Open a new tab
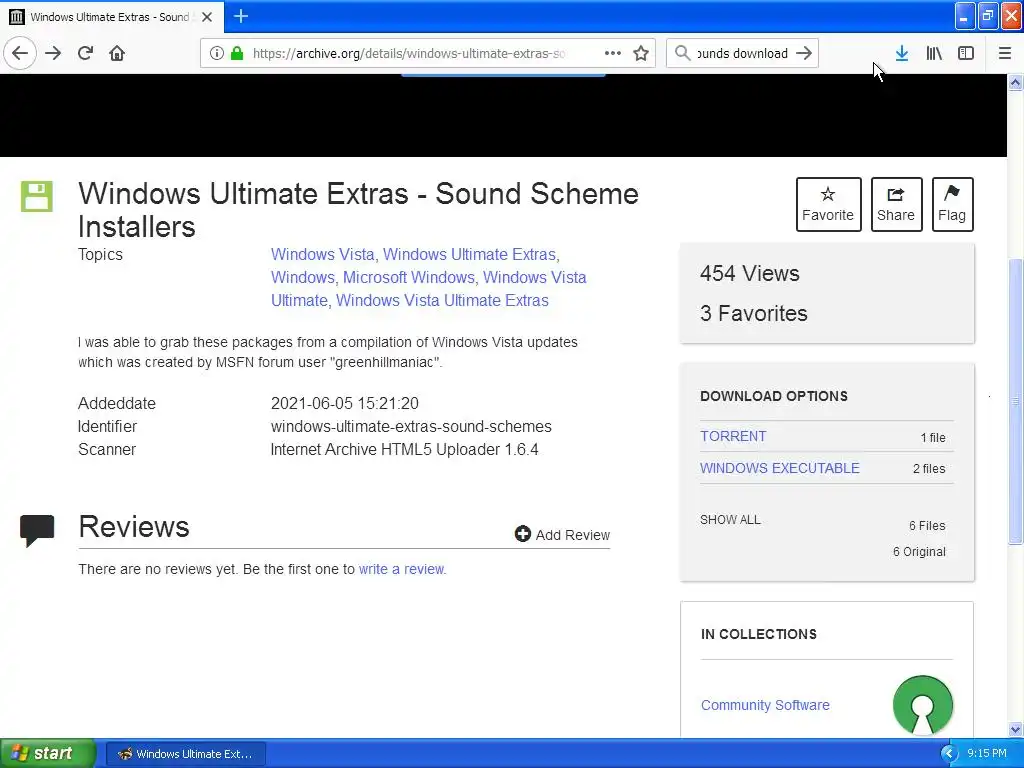Viewport: 1024px width, 768px height. point(240,16)
